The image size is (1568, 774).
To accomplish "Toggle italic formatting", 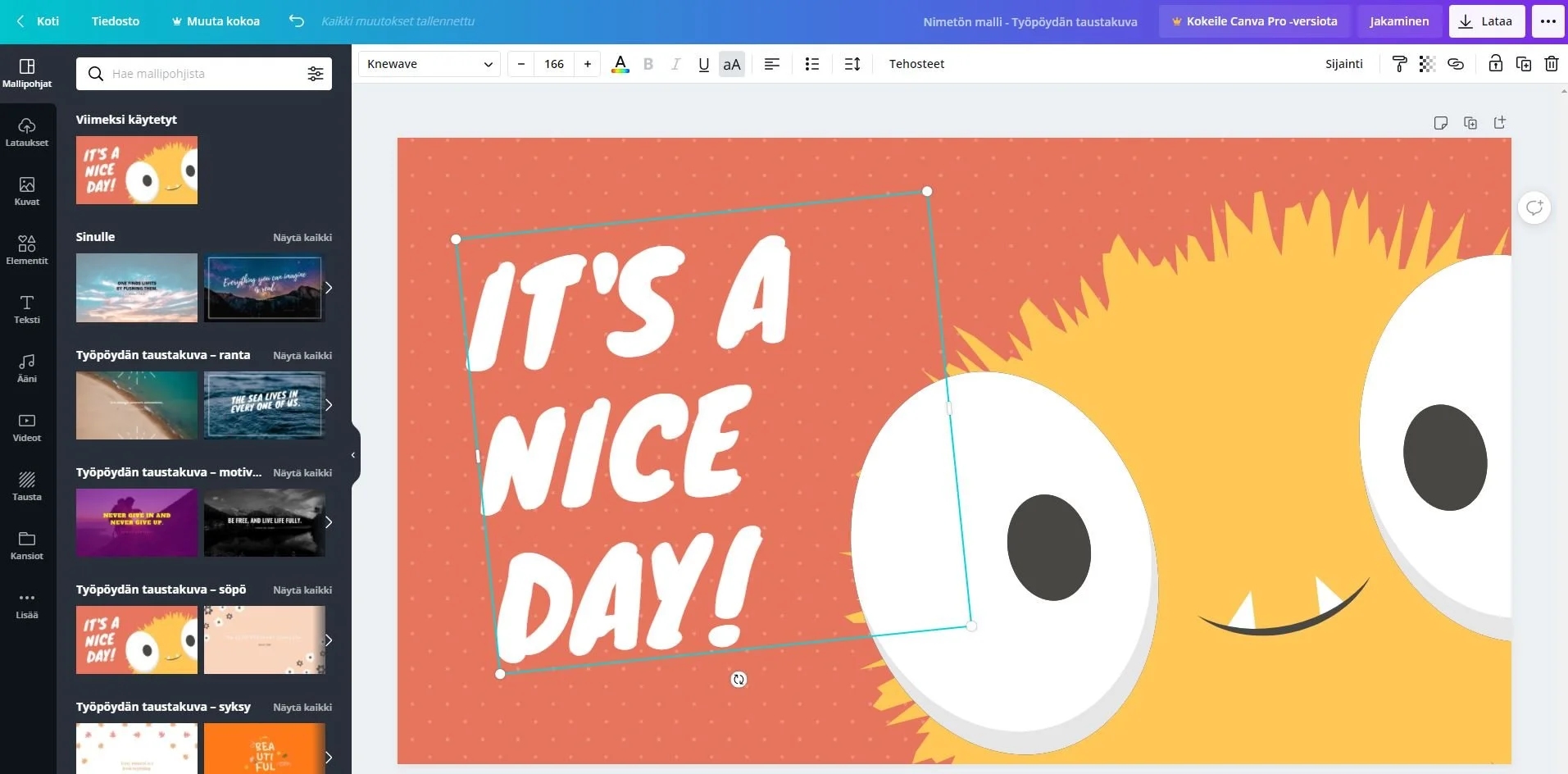I will coord(676,64).
